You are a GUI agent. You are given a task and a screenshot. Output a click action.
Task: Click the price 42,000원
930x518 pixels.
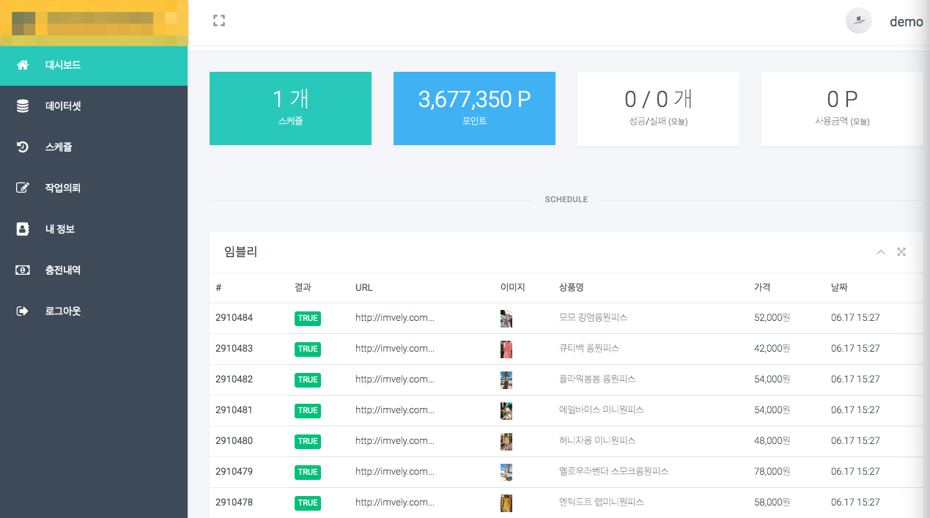(x=772, y=349)
